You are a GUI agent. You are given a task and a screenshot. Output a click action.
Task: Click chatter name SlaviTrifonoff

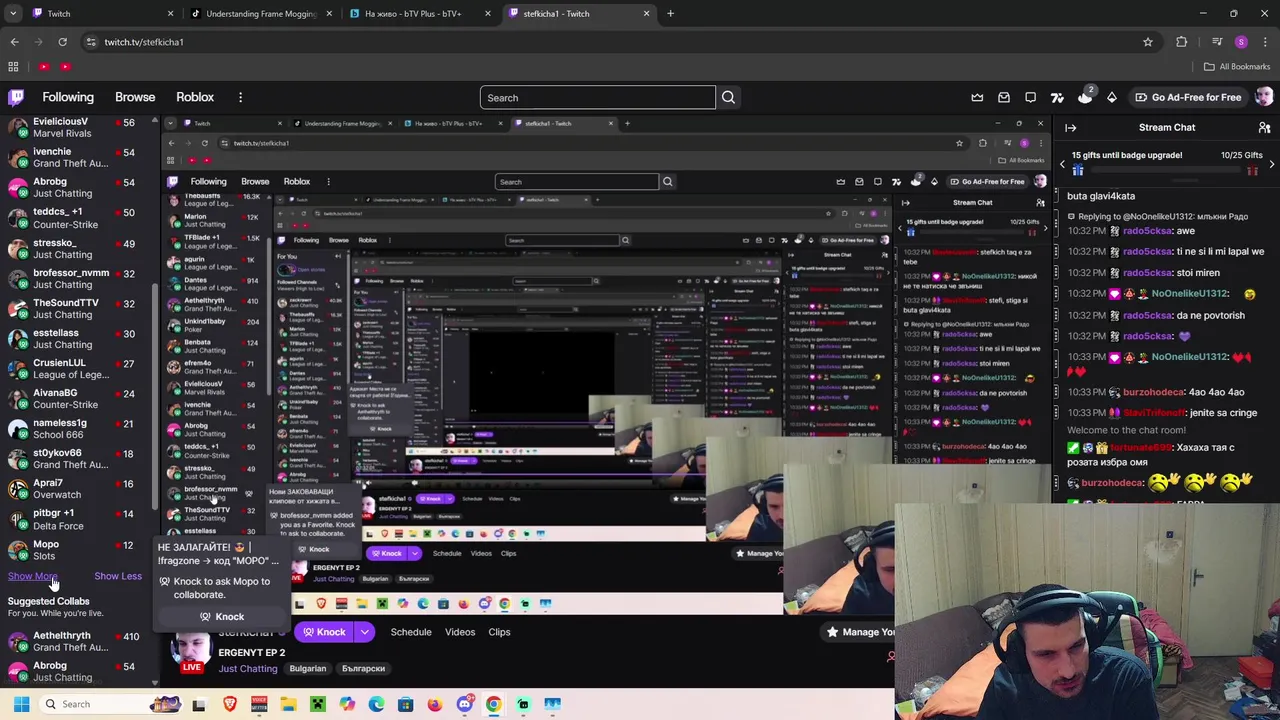point(1153,412)
